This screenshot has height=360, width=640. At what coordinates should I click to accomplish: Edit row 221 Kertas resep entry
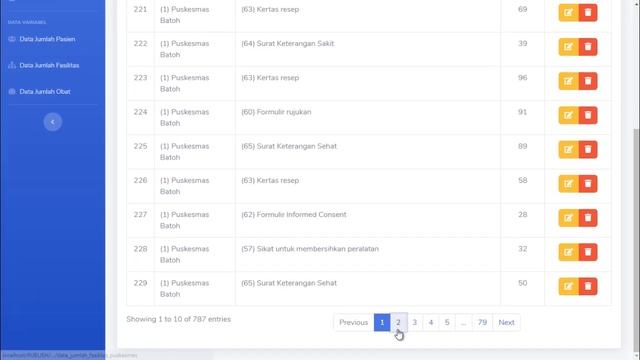(568, 13)
